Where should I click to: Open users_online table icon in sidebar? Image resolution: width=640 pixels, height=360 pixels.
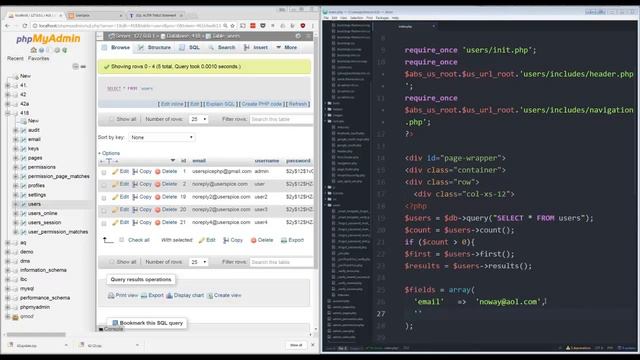pos(23,213)
